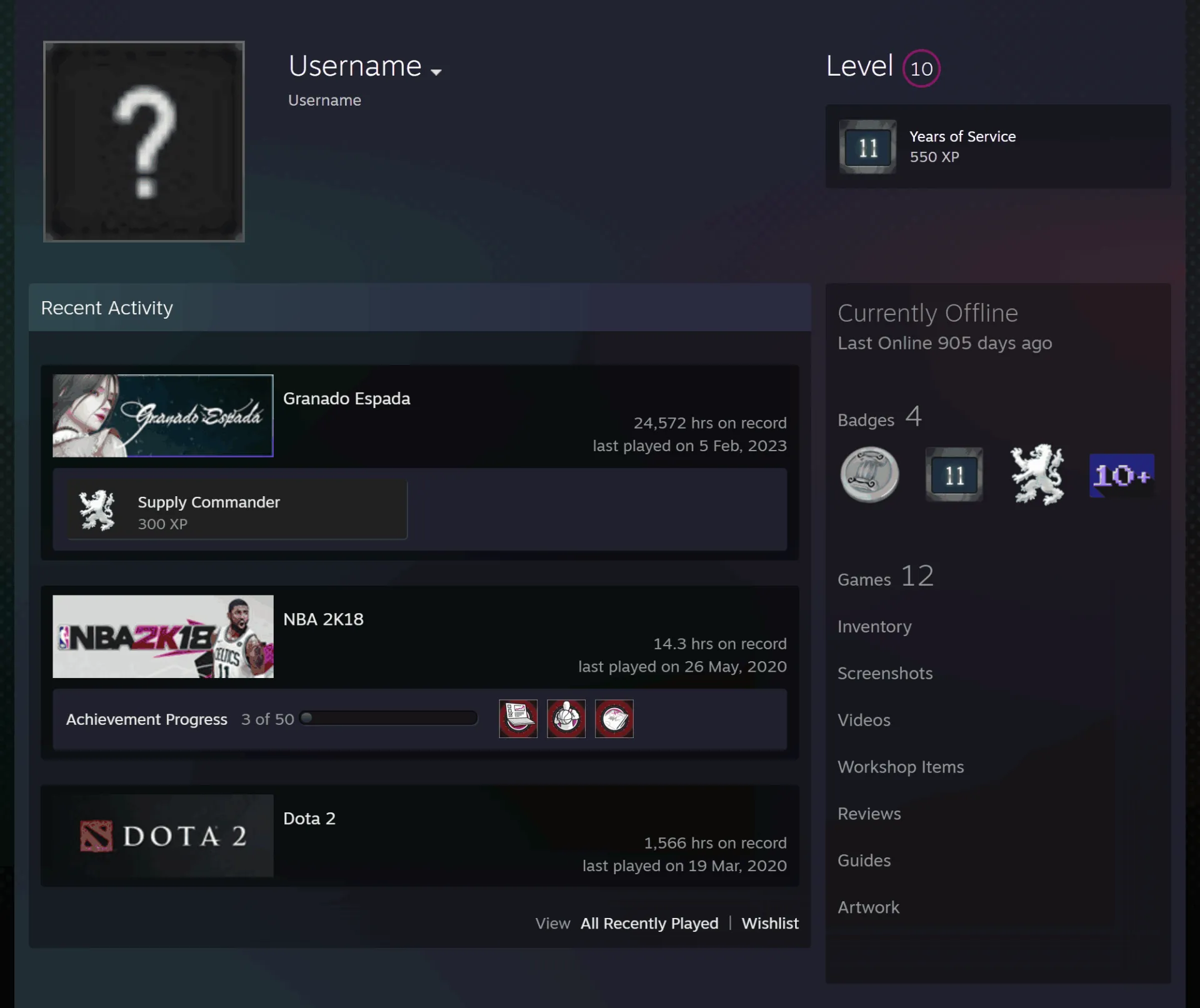Go to Inventory section
The height and width of the screenshot is (1008, 1200).
click(x=874, y=626)
